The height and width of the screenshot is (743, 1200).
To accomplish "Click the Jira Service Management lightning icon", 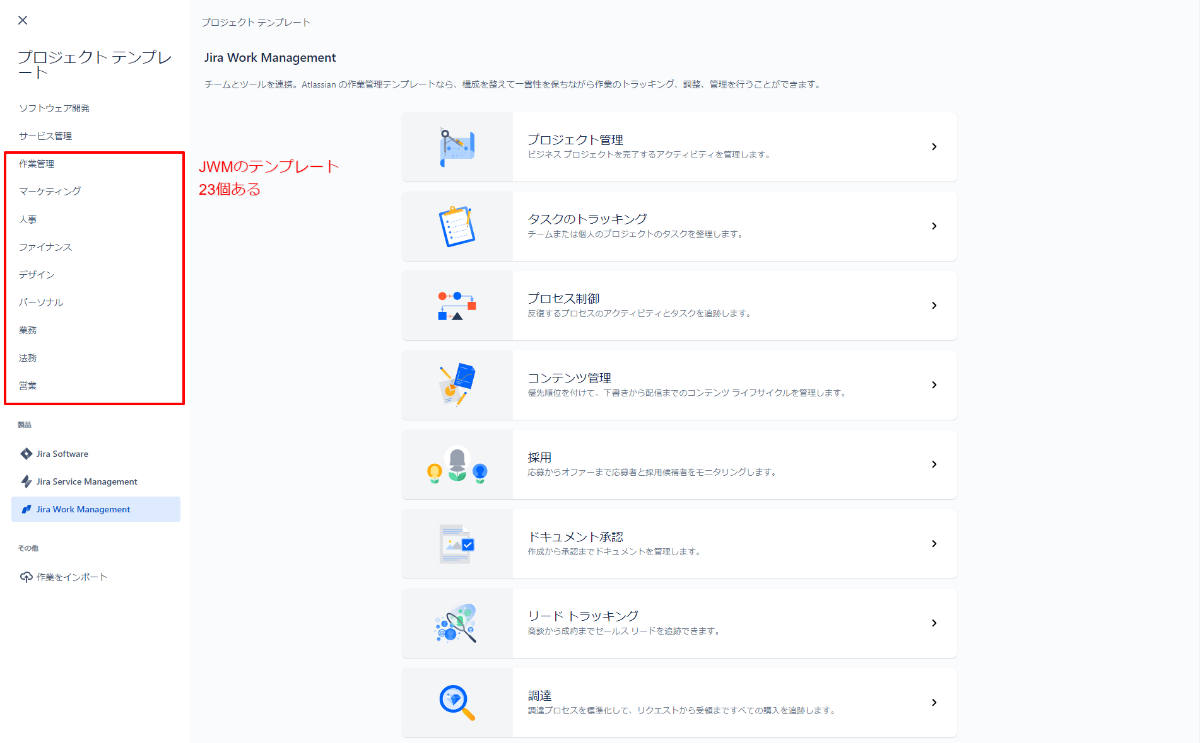I will click(26, 481).
